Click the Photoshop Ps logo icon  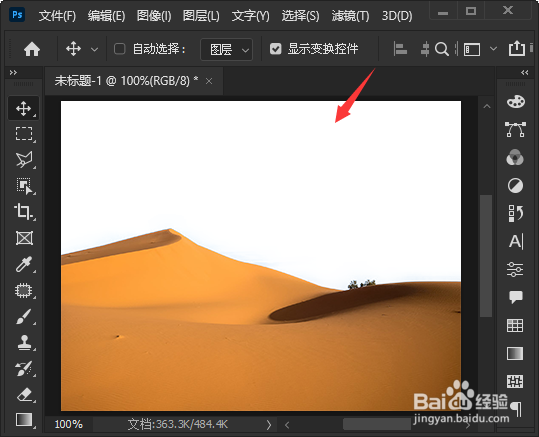click(x=17, y=14)
